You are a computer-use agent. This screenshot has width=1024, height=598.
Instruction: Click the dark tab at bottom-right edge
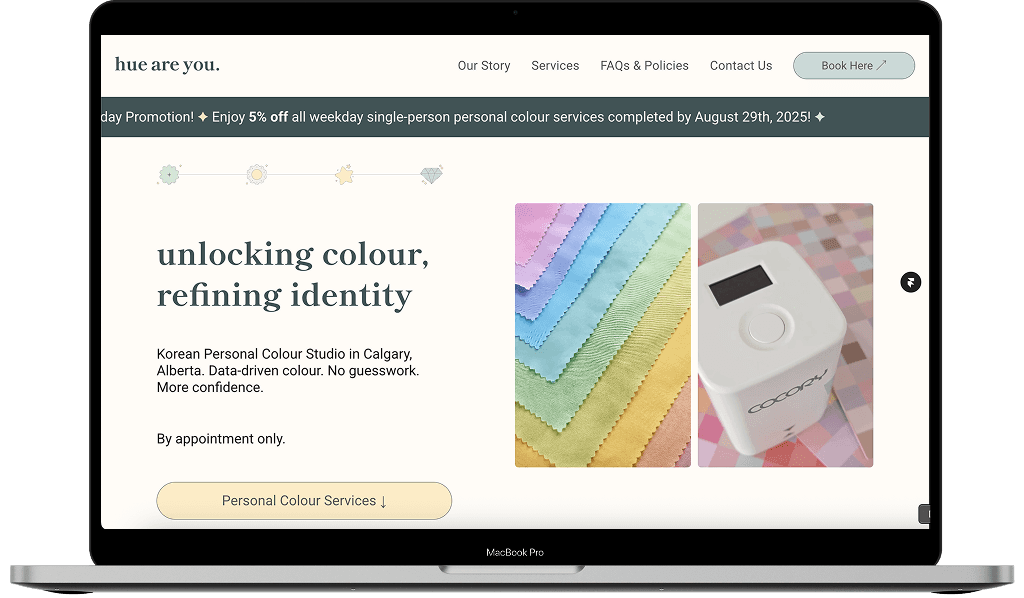pos(924,514)
